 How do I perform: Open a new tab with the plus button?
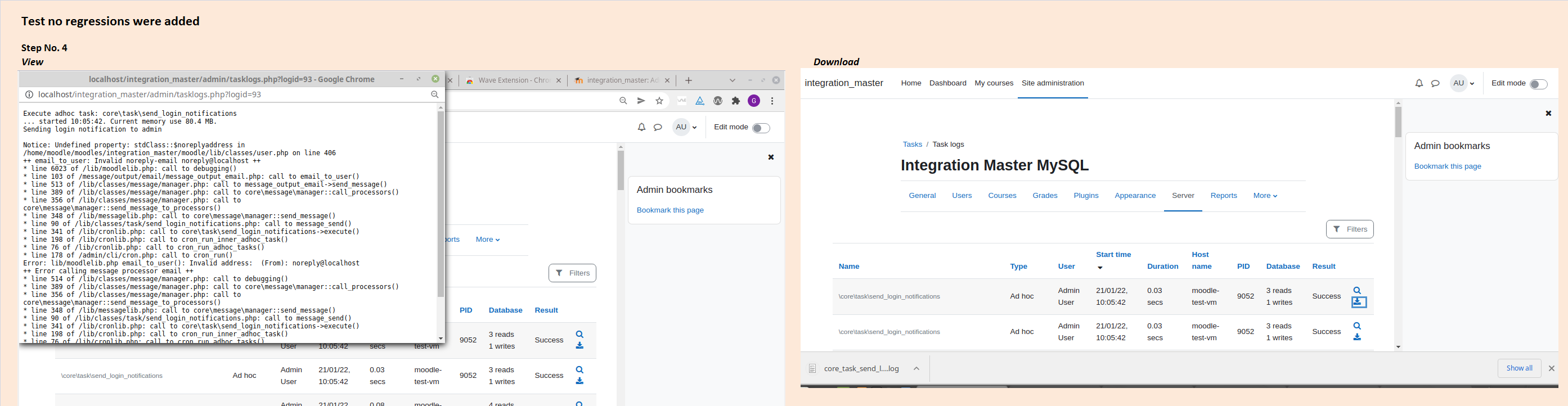pos(689,80)
